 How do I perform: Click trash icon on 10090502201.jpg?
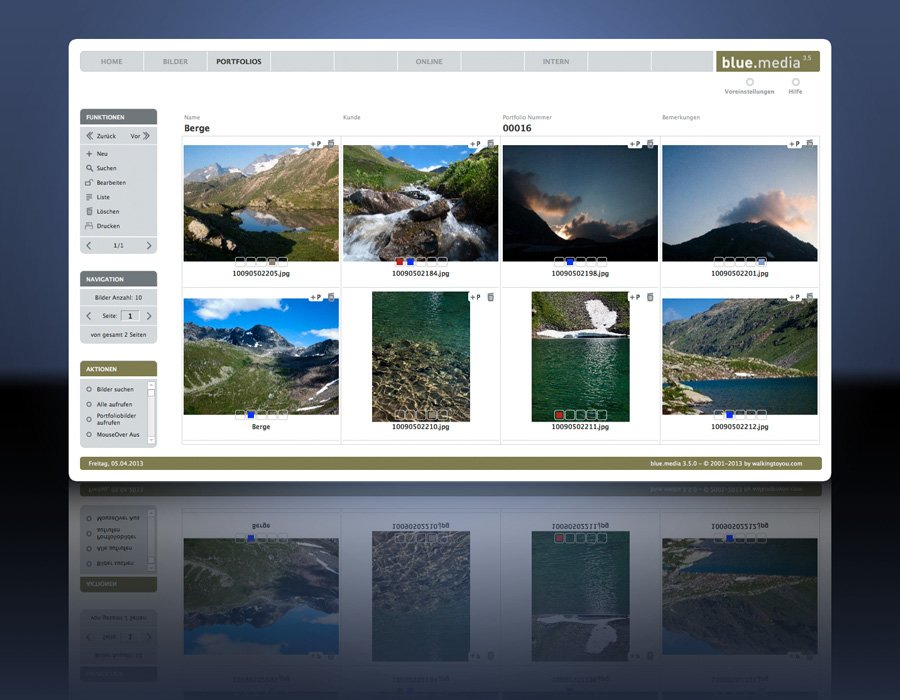click(x=810, y=143)
